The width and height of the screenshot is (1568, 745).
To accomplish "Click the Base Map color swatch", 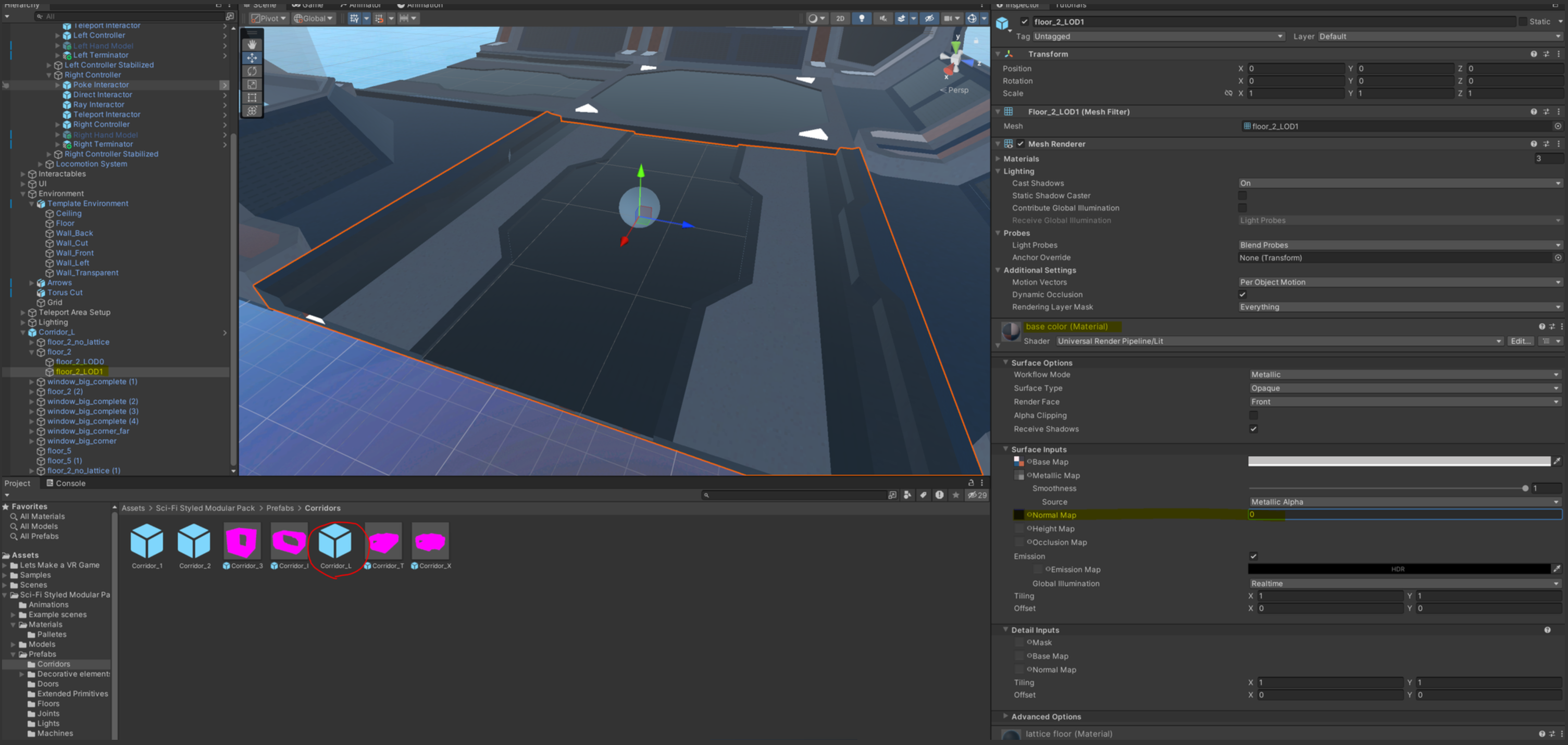I will click(1399, 462).
